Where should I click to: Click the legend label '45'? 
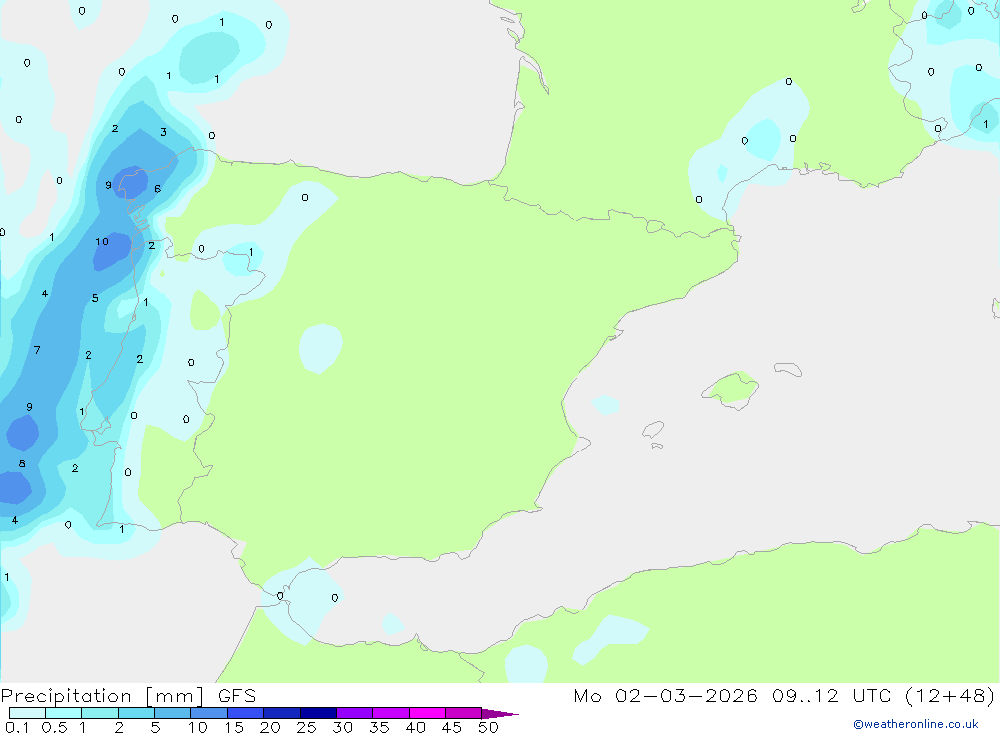click(x=452, y=727)
